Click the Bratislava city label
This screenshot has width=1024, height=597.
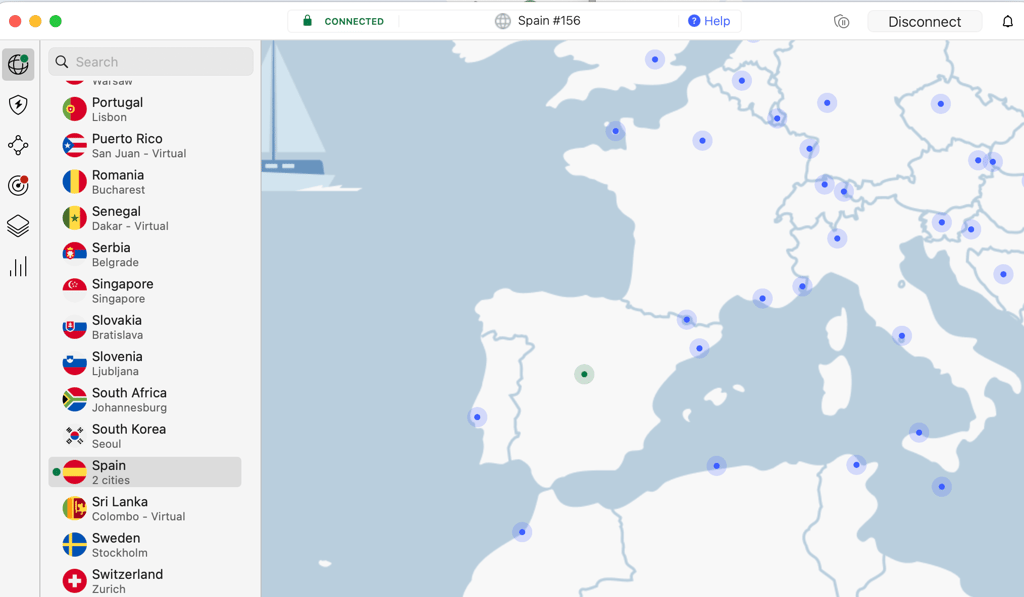118,335
